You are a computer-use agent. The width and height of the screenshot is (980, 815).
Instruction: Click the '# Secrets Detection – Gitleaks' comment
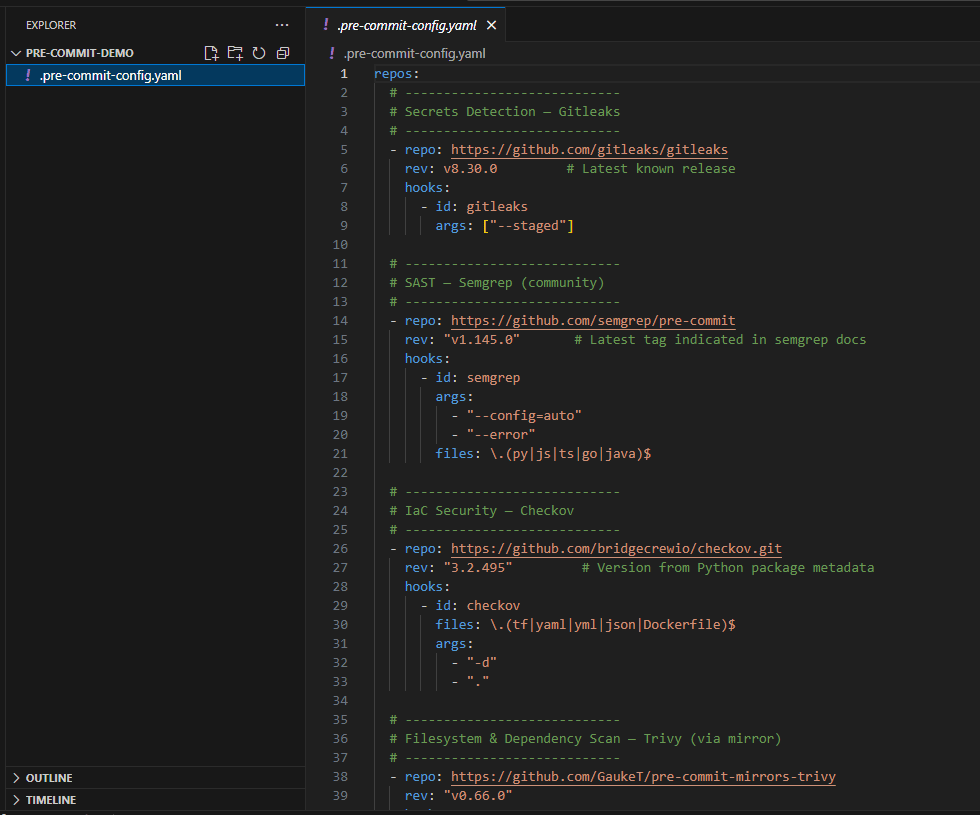[504, 112]
